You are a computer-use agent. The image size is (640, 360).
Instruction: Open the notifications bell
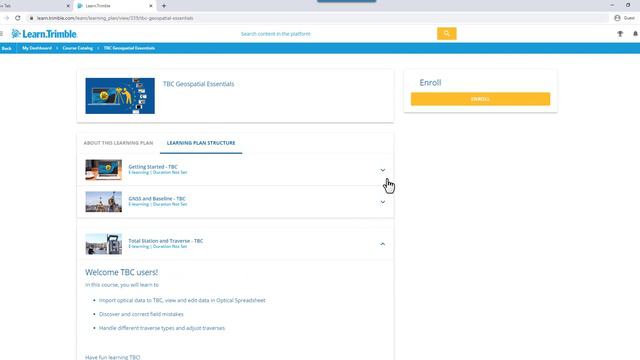click(636, 34)
